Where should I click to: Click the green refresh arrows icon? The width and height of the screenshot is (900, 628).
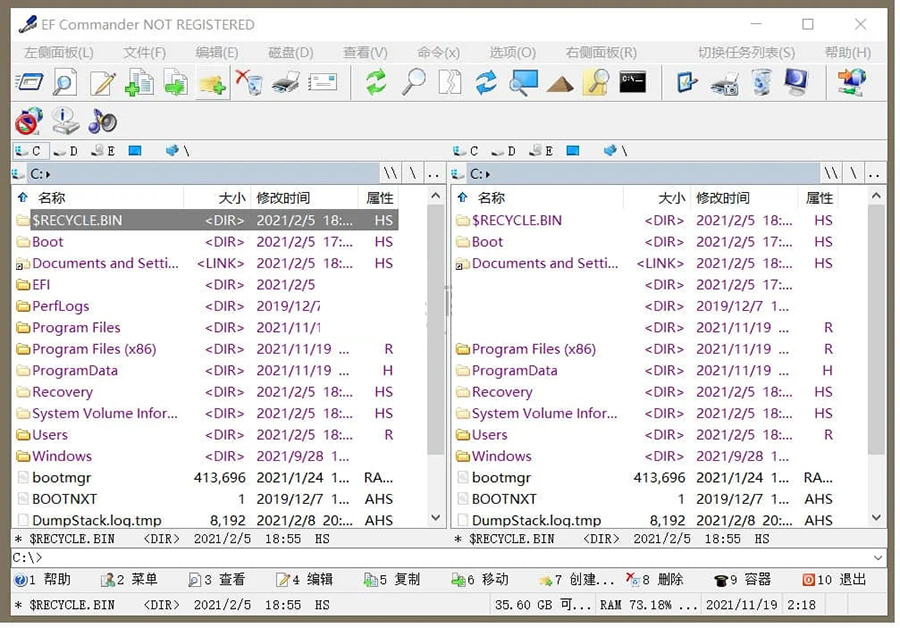[x=376, y=83]
